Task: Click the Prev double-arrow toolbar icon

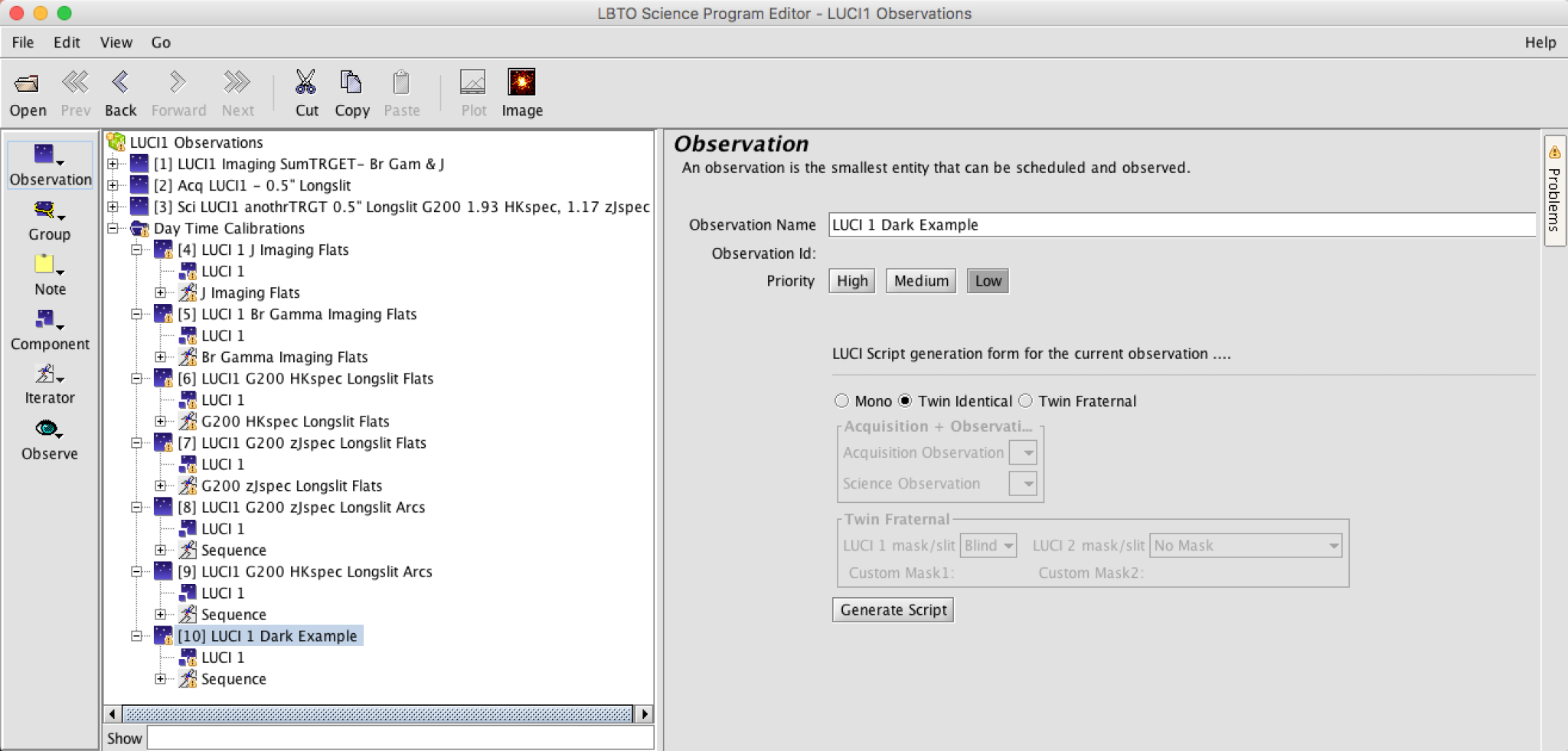Action: (75, 82)
